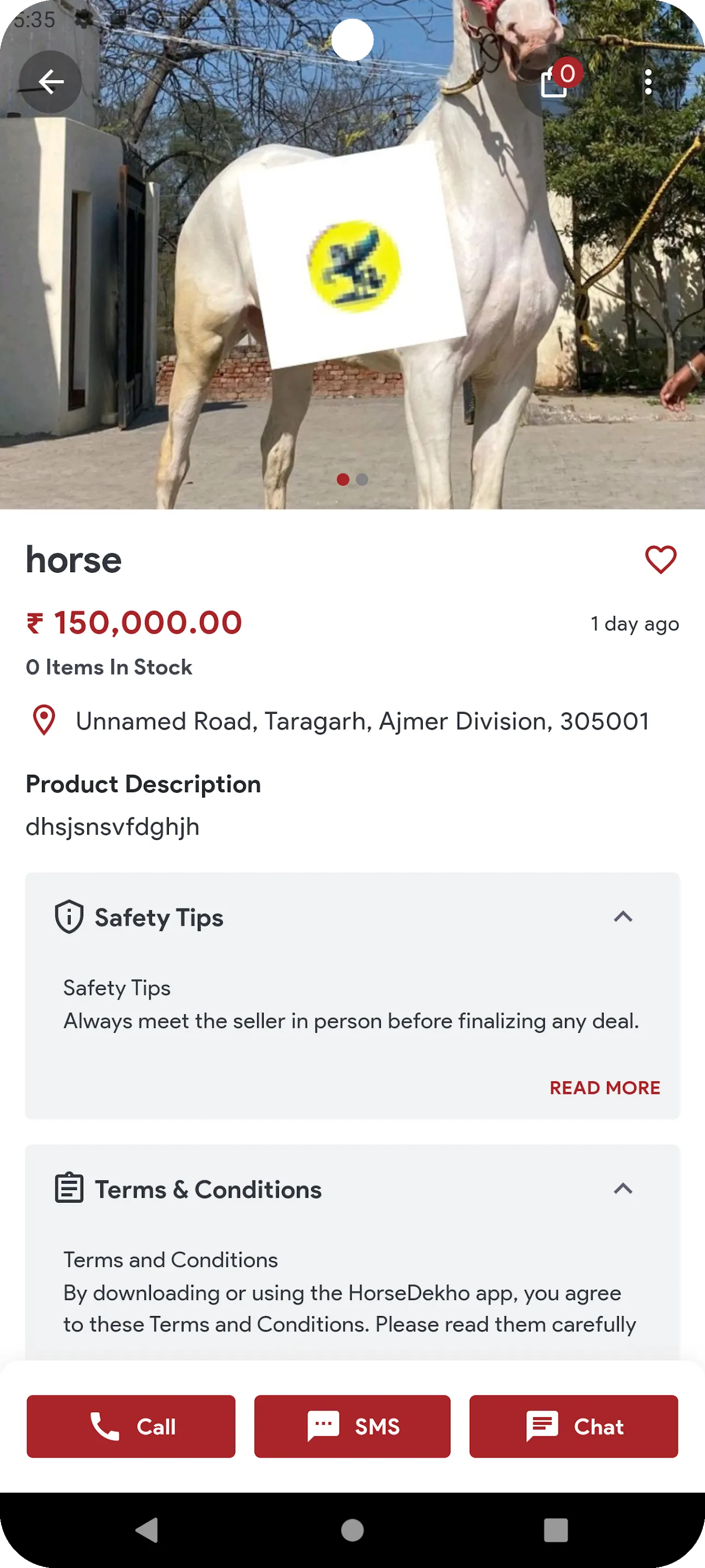This screenshot has height=1568, width=705.
Task: Click the Terms & Conditions clipboard icon
Action: (x=68, y=1189)
